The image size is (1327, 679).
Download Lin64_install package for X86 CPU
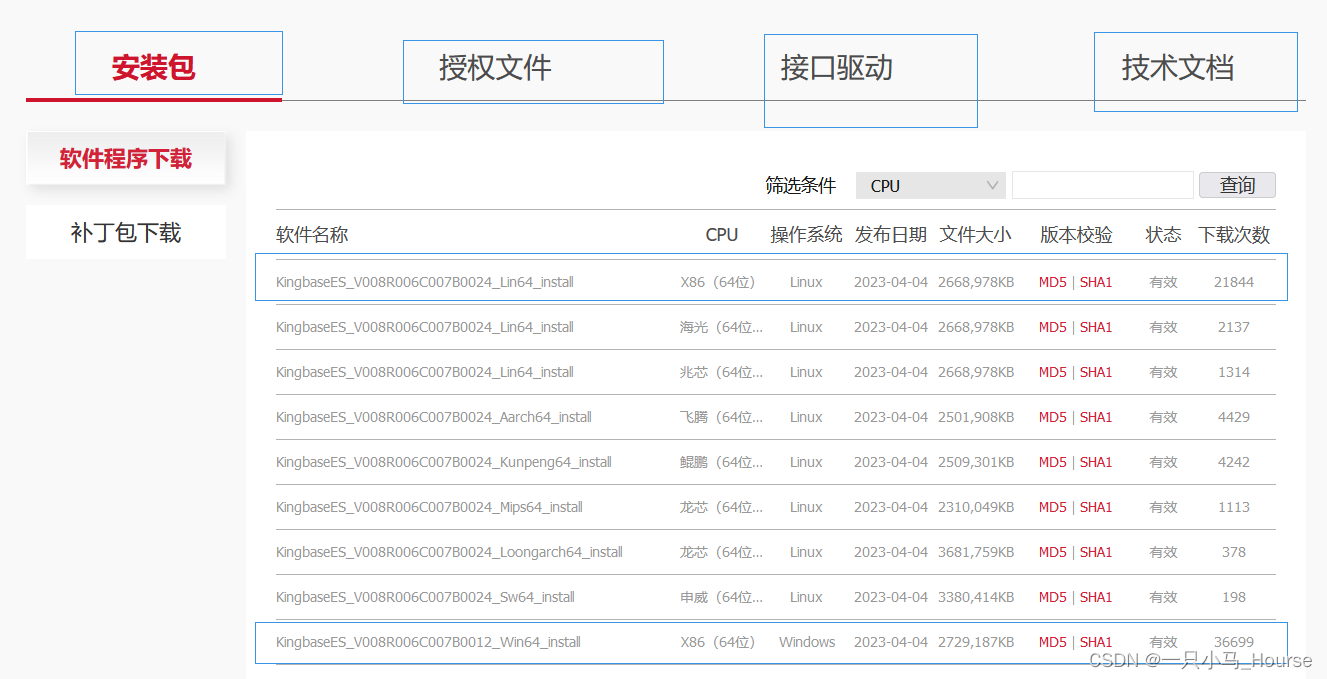[425, 282]
